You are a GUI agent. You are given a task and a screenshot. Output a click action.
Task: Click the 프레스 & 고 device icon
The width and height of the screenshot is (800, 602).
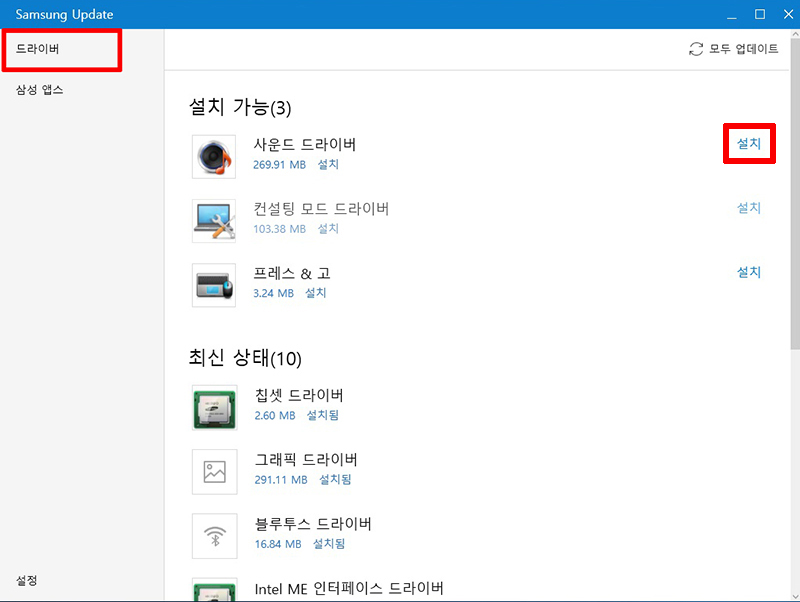(214, 285)
